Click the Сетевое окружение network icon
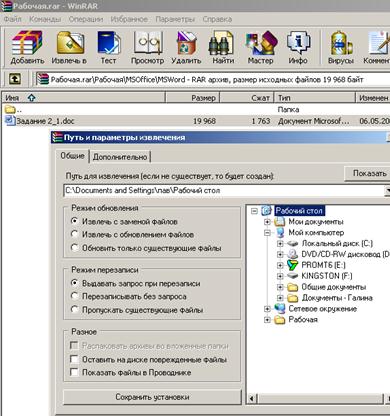This screenshot has height=416, width=390. pyautogui.click(x=280, y=309)
